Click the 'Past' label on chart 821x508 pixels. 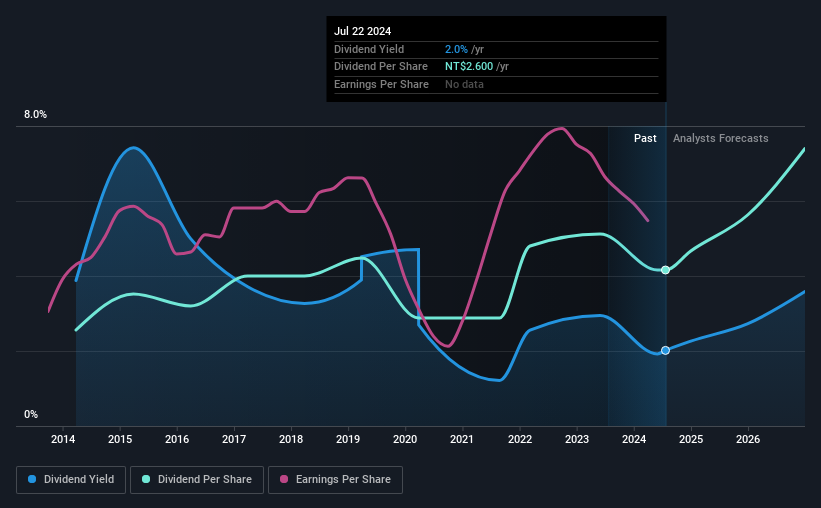pyautogui.click(x=645, y=138)
